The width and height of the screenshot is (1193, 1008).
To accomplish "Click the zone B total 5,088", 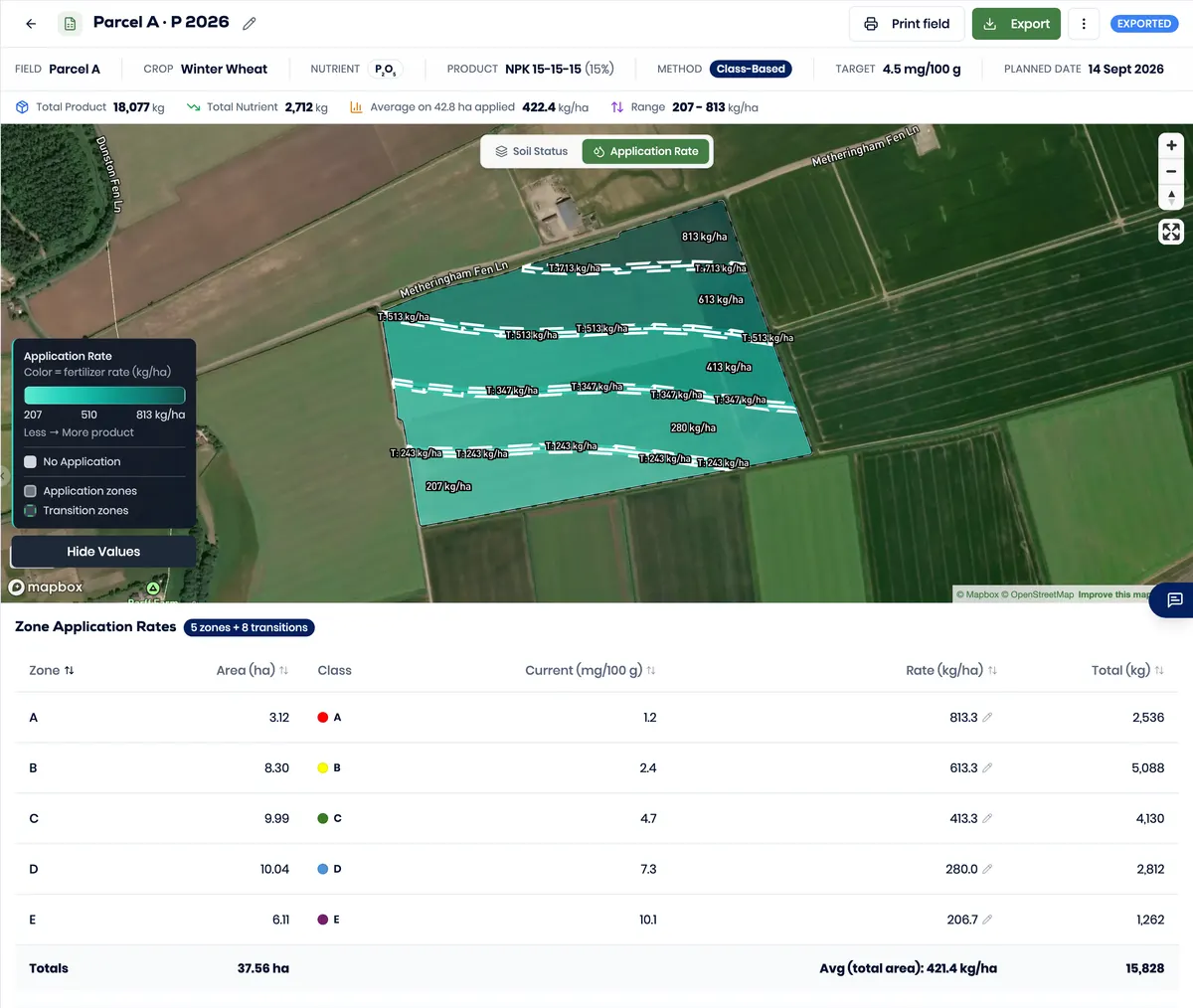I will tap(1147, 767).
